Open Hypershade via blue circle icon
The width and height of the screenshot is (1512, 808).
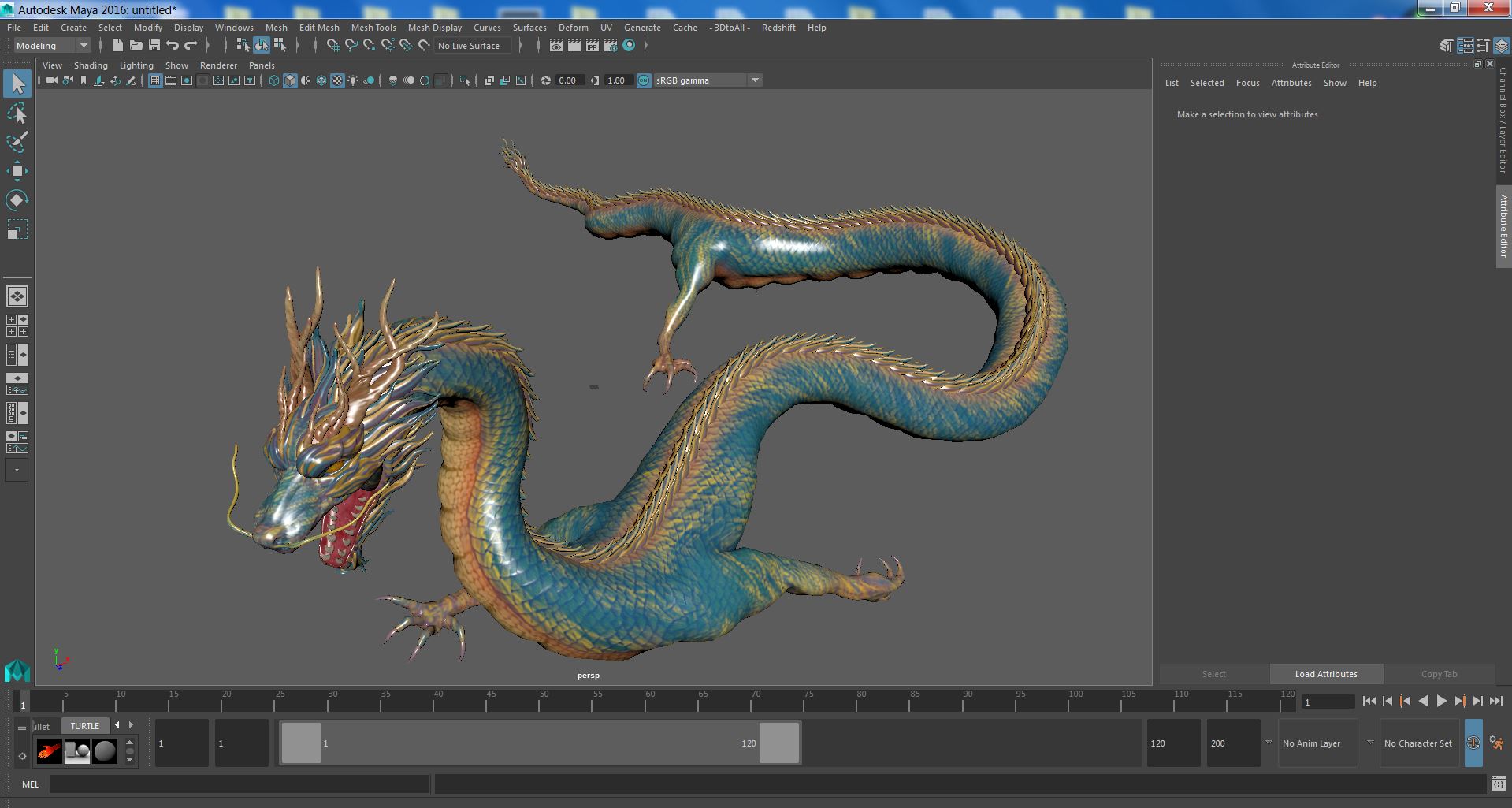[629, 46]
